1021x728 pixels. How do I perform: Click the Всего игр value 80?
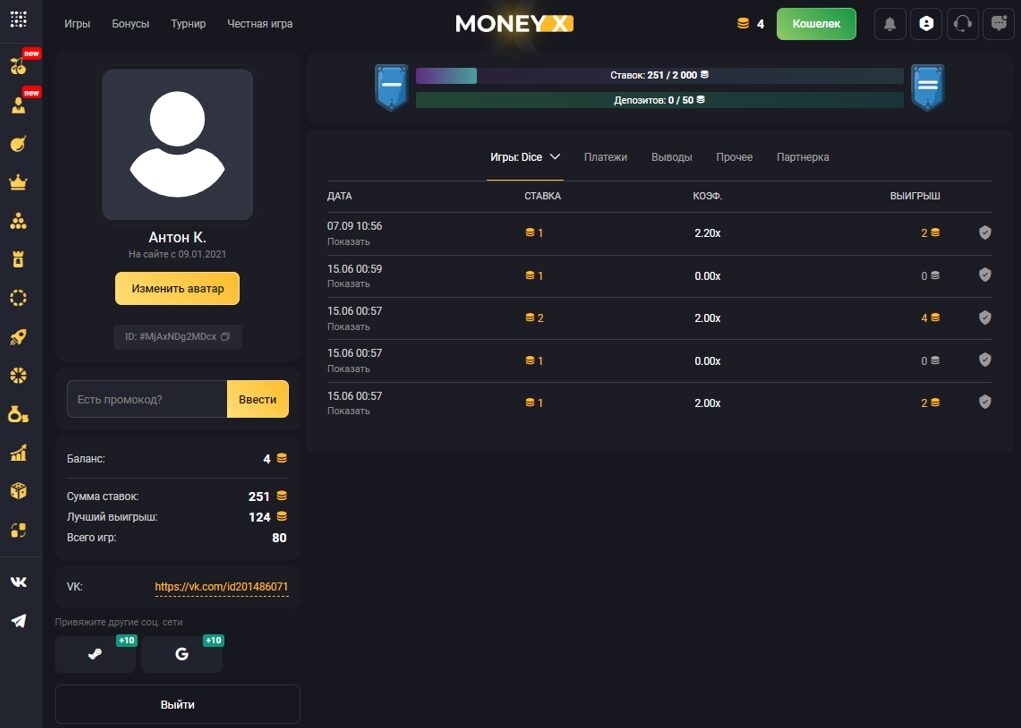[x=279, y=538]
